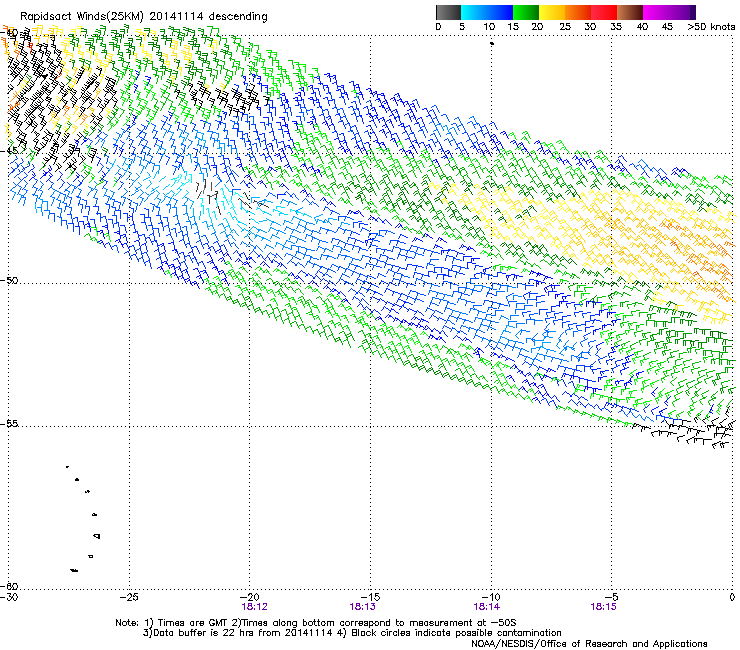Select the 18:13 time label

(362, 607)
